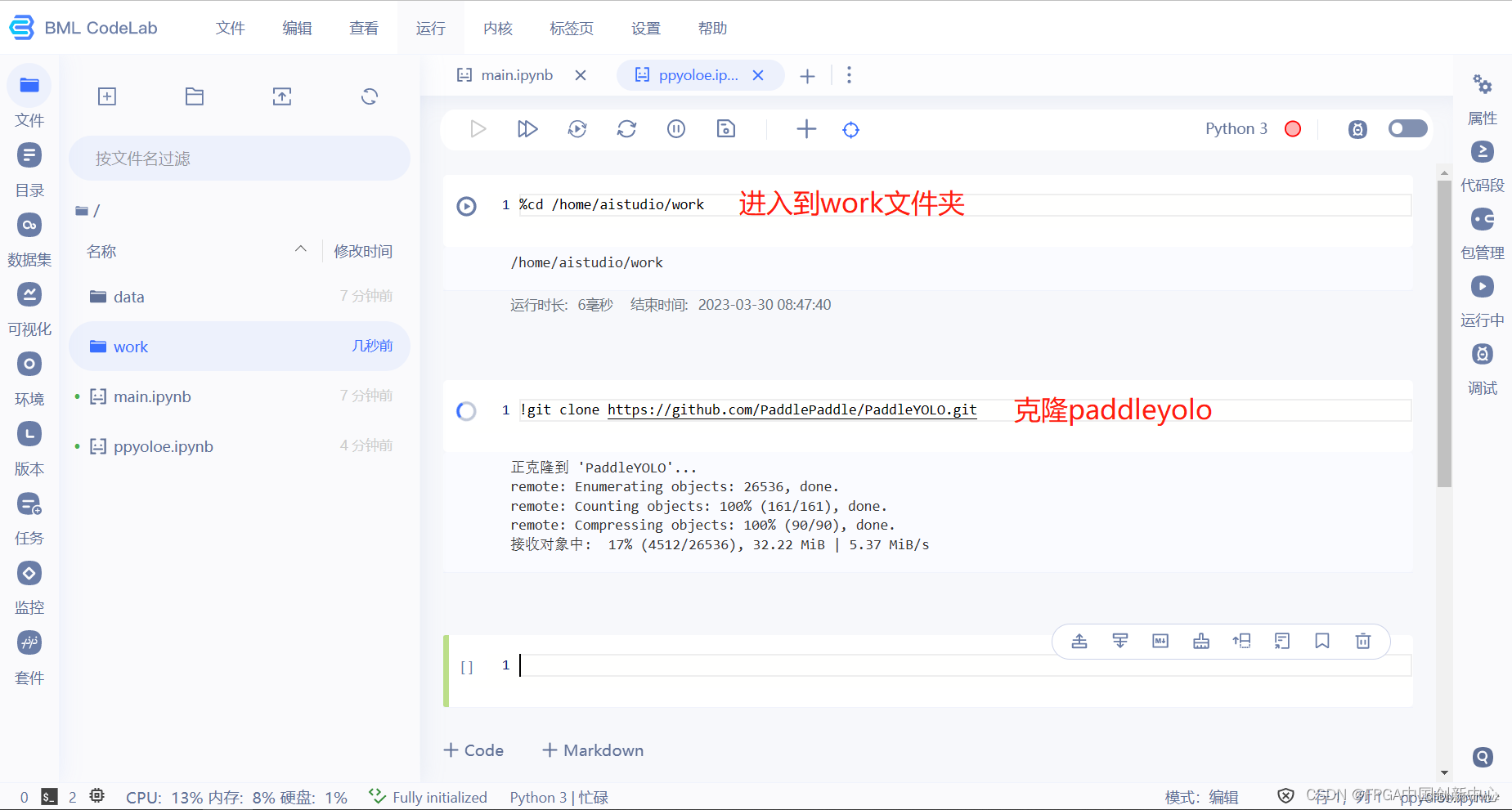The height and width of the screenshot is (810, 1512).
Task: Add a new Markdown cell
Action: pos(593,750)
